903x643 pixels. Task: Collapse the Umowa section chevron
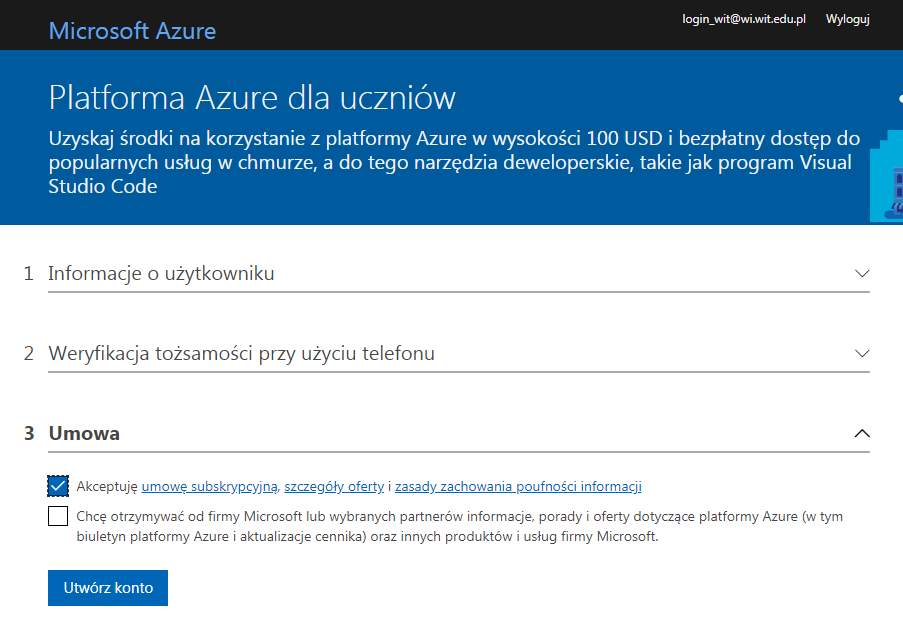pyautogui.click(x=862, y=433)
